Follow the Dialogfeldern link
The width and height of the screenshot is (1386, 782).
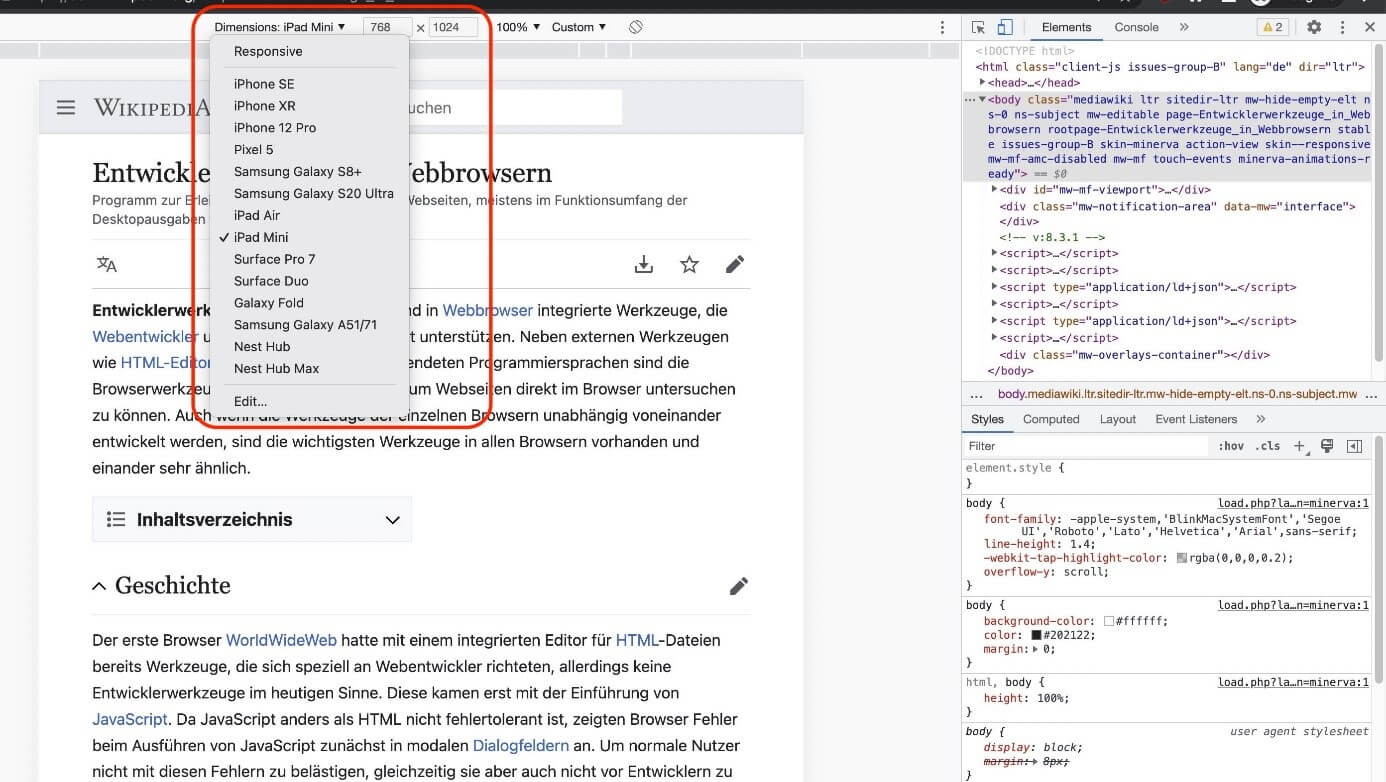tap(521, 745)
